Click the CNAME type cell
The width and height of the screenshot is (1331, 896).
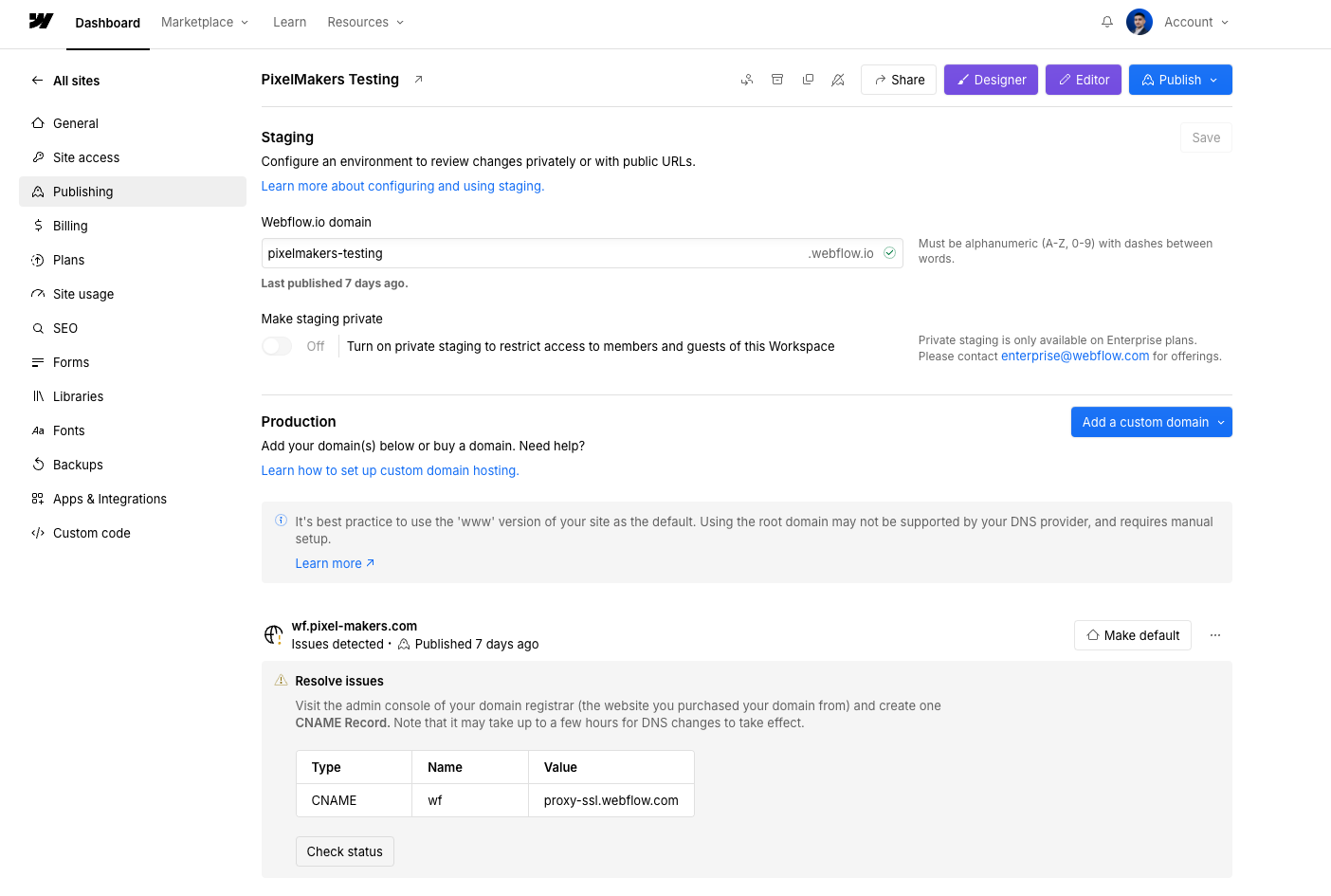(x=355, y=800)
